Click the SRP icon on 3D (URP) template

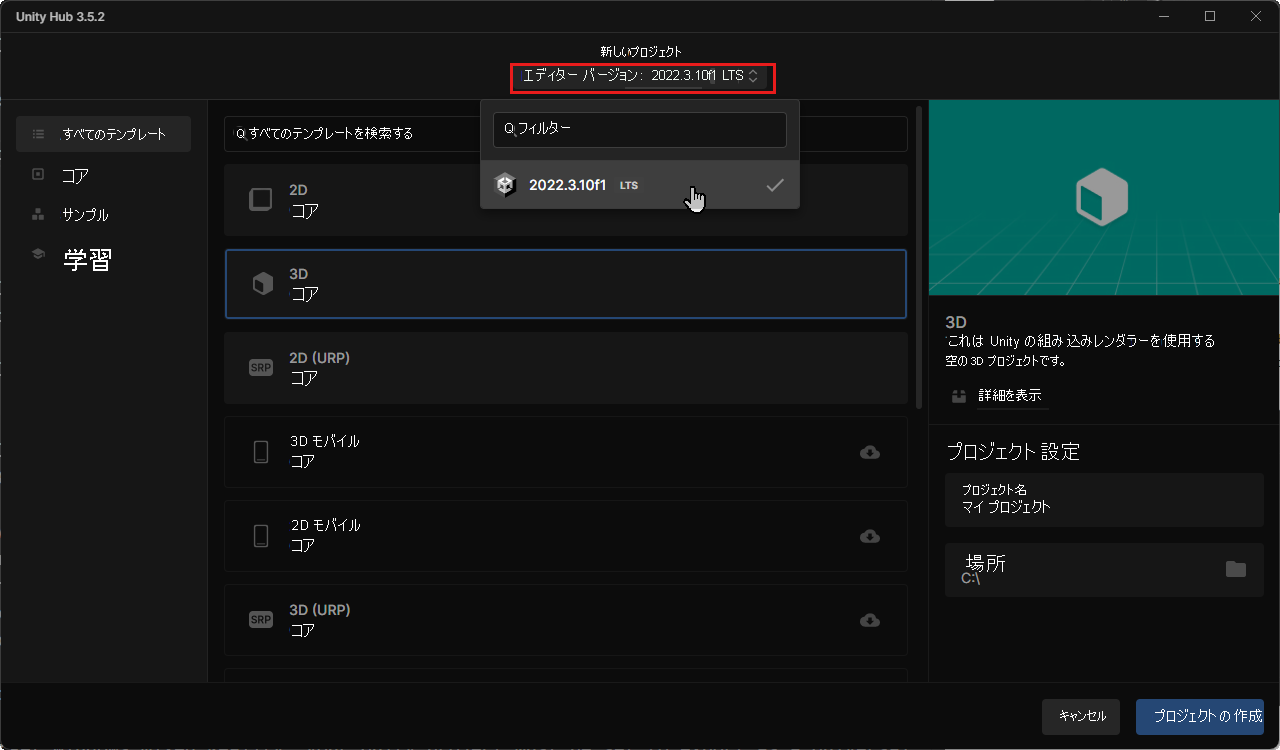tap(260, 619)
